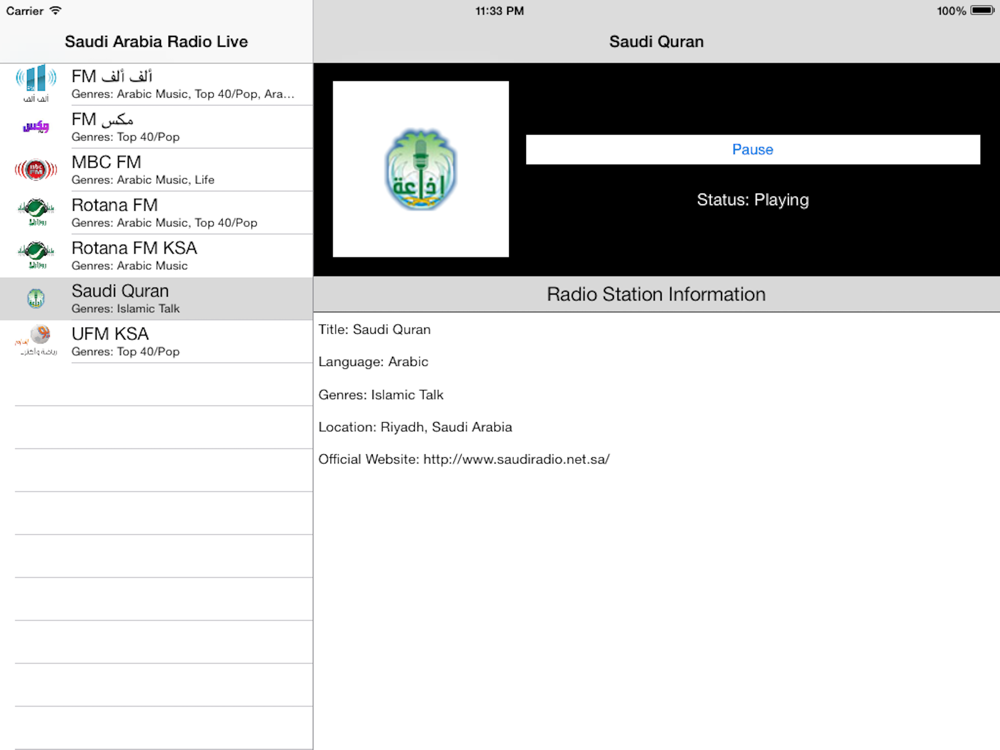Click the Rotana FM station logo icon
This screenshot has height=750, width=1000.
36,212
